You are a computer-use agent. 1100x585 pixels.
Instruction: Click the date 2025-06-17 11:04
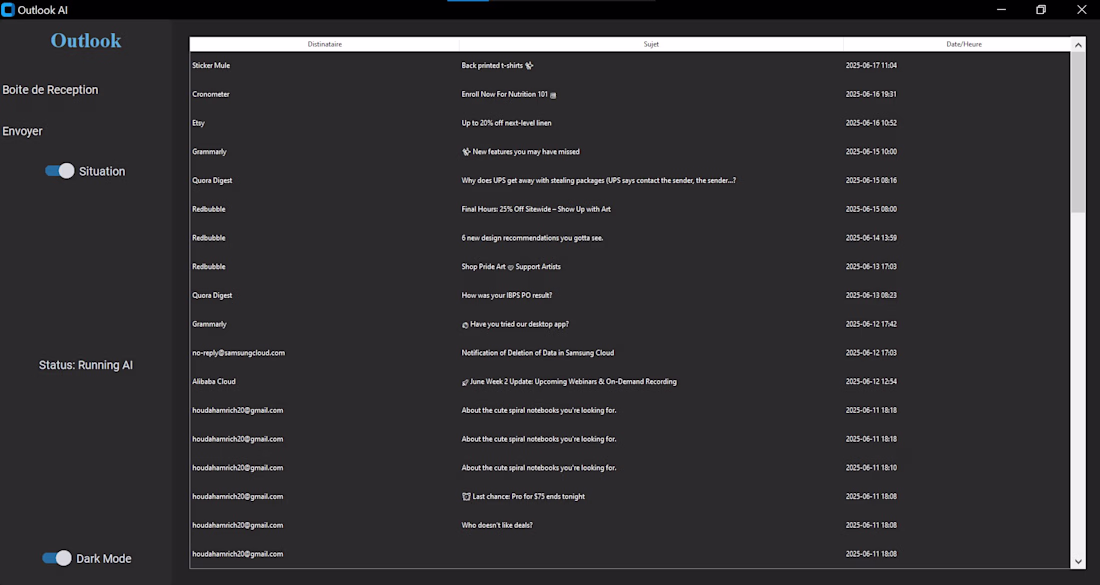tap(871, 65)
